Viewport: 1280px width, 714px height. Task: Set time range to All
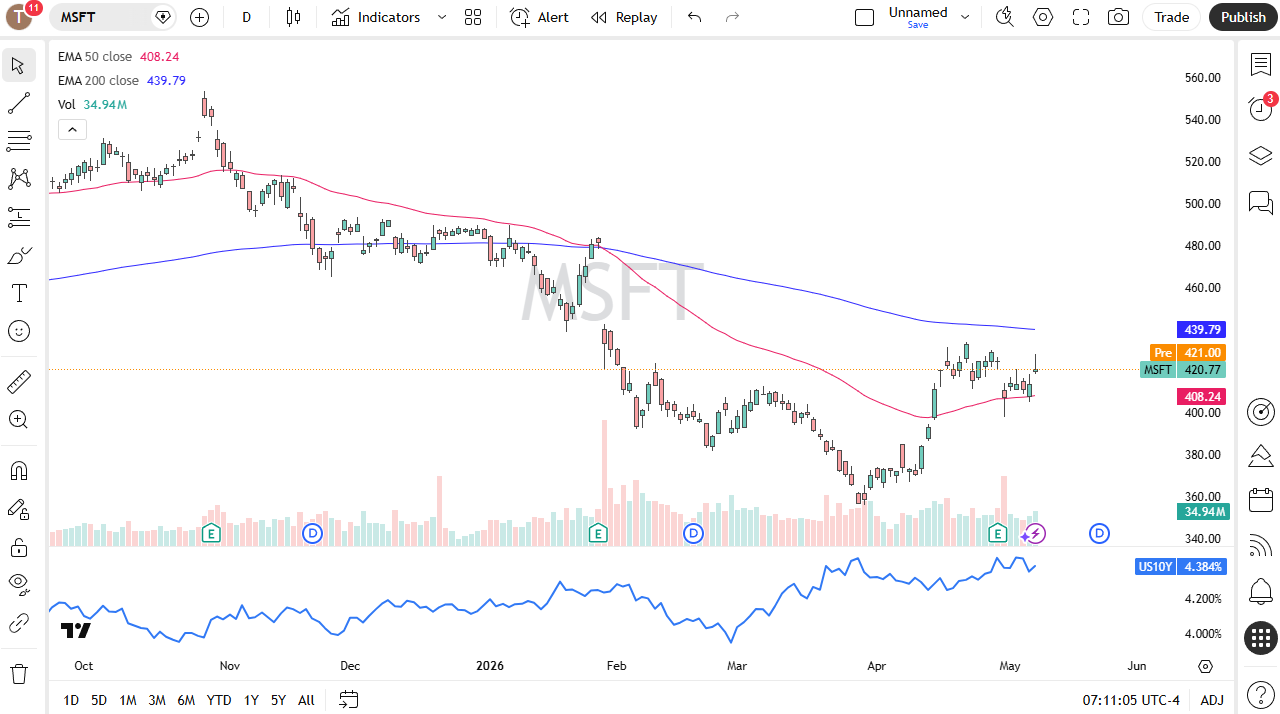coord(306,700)
